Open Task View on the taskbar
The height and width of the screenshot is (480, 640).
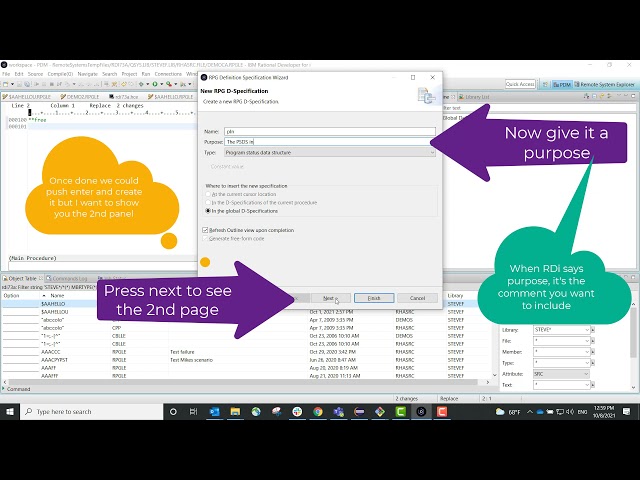[193, 412]
